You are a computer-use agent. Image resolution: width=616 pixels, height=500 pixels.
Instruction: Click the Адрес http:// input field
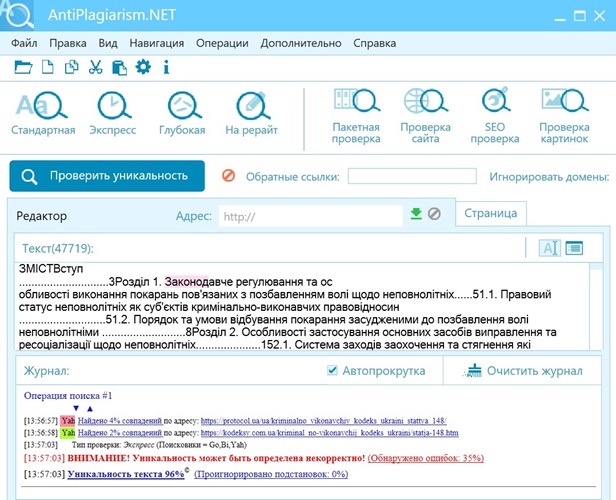pyautogui.click(x=311, y=216)
